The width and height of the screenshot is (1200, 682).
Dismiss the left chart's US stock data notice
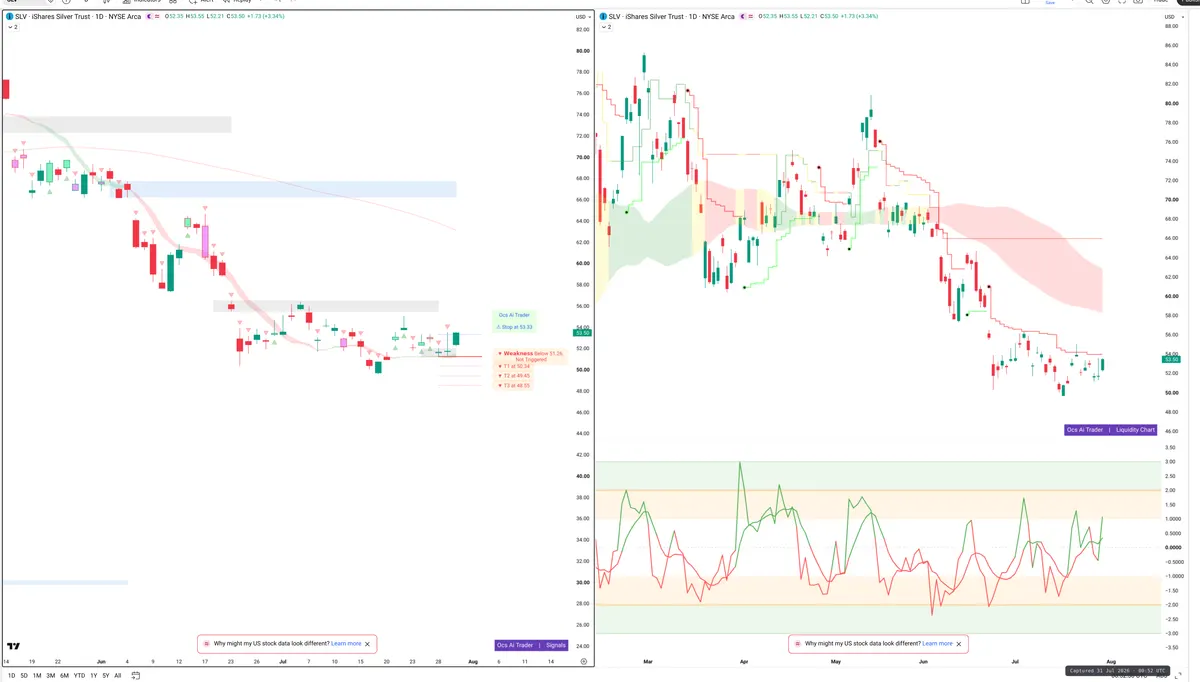[x=368, y=644]
